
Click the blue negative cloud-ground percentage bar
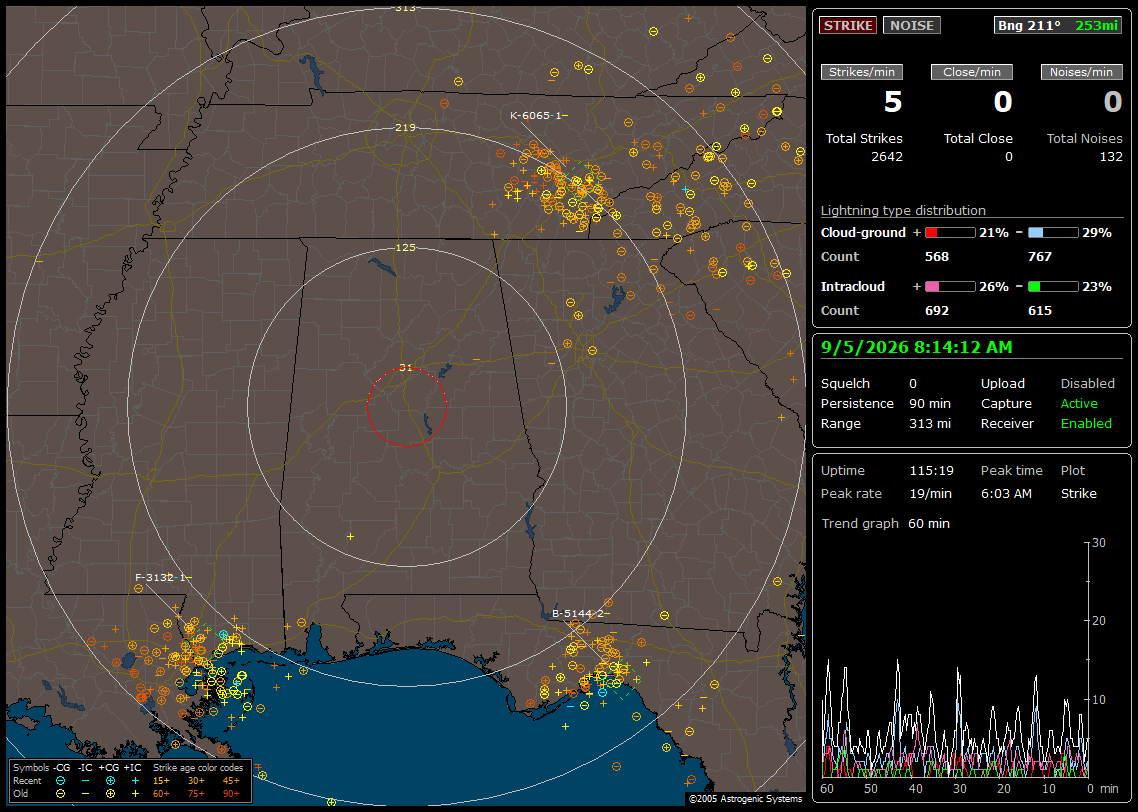click(x=1053, y=233)
